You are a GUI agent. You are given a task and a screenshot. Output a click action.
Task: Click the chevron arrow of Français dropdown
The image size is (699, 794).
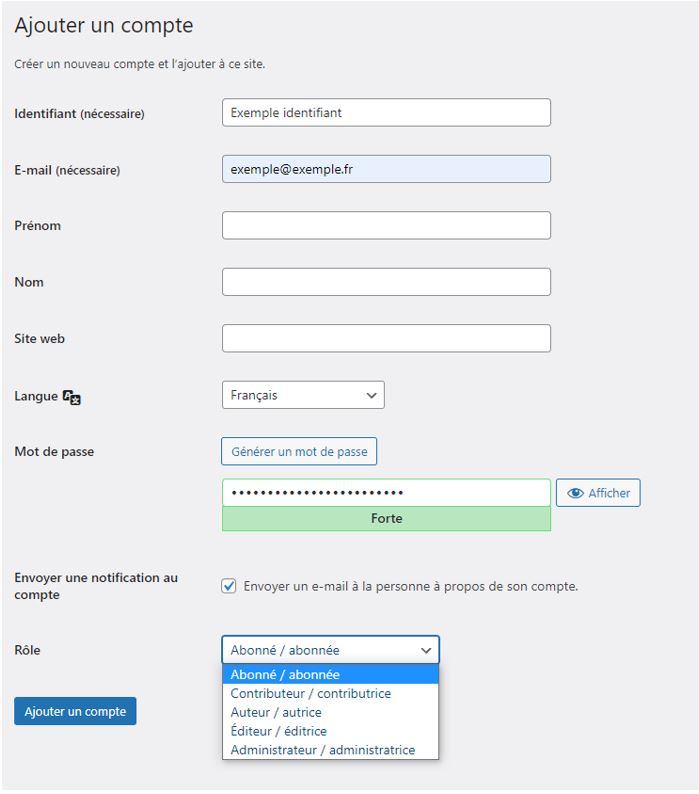[371, 395]
